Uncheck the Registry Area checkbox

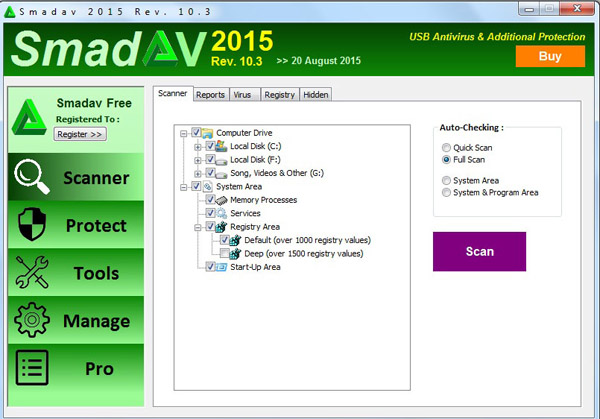pos(210,226)
